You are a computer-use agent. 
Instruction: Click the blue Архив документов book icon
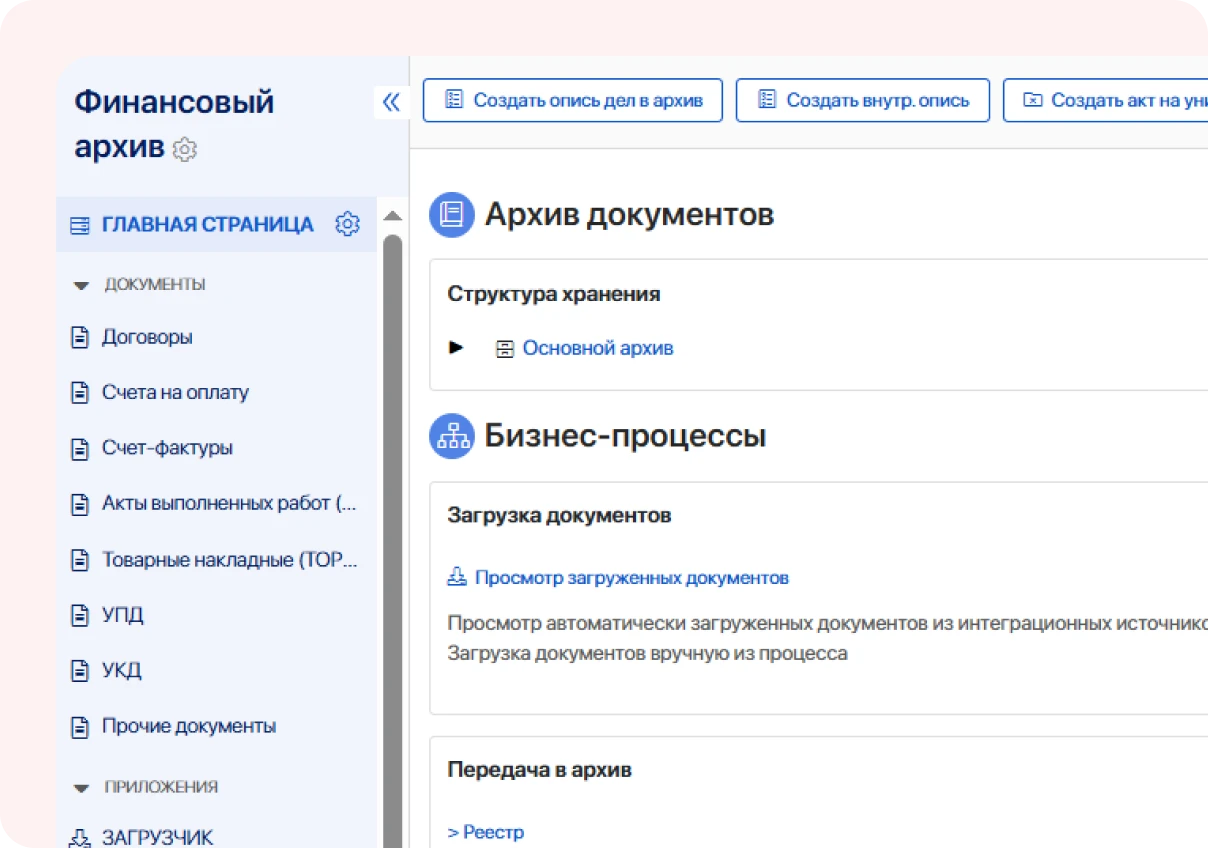coord(451,214)
